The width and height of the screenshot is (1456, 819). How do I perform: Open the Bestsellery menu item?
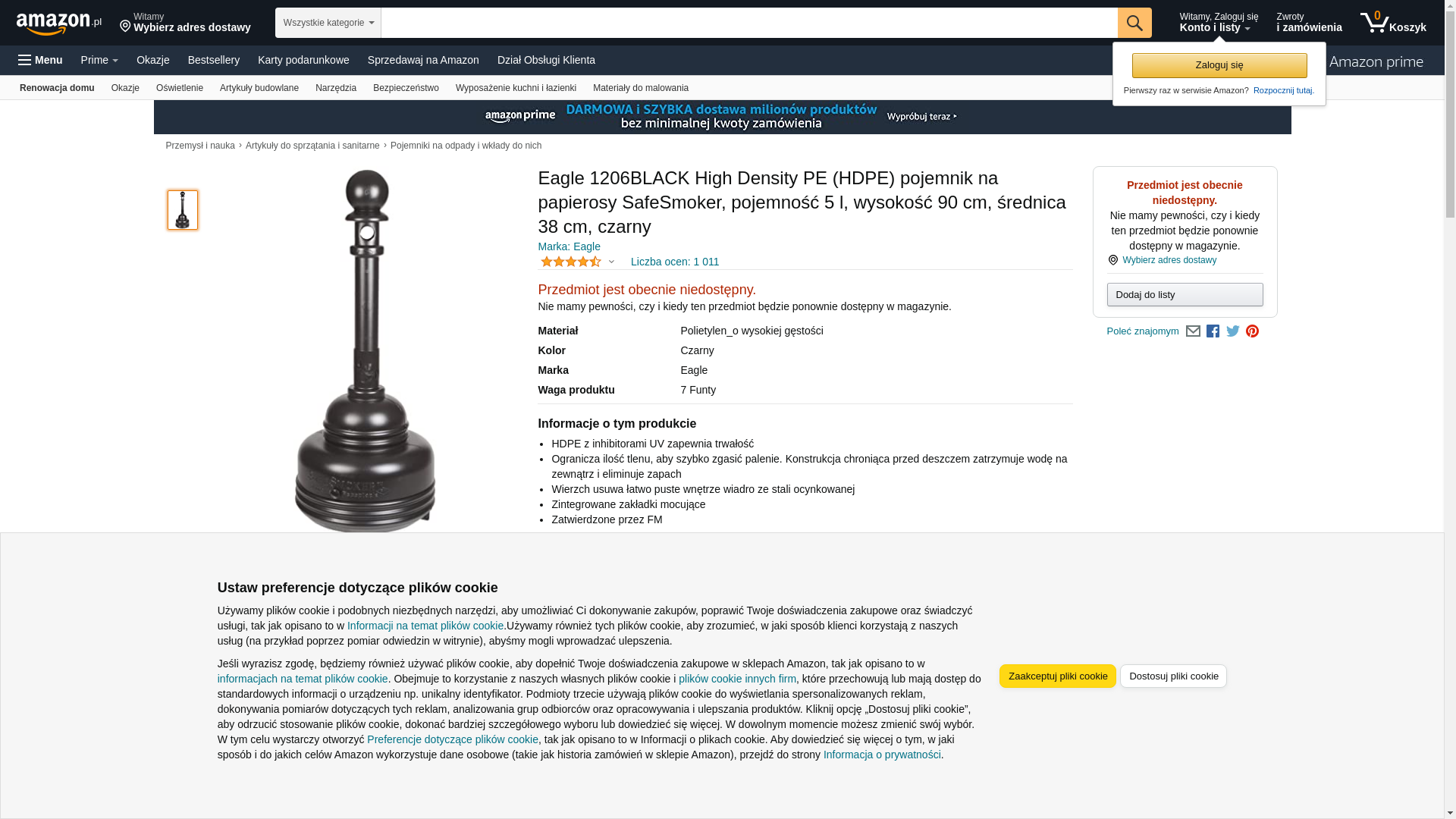click(x=214, y=60)
